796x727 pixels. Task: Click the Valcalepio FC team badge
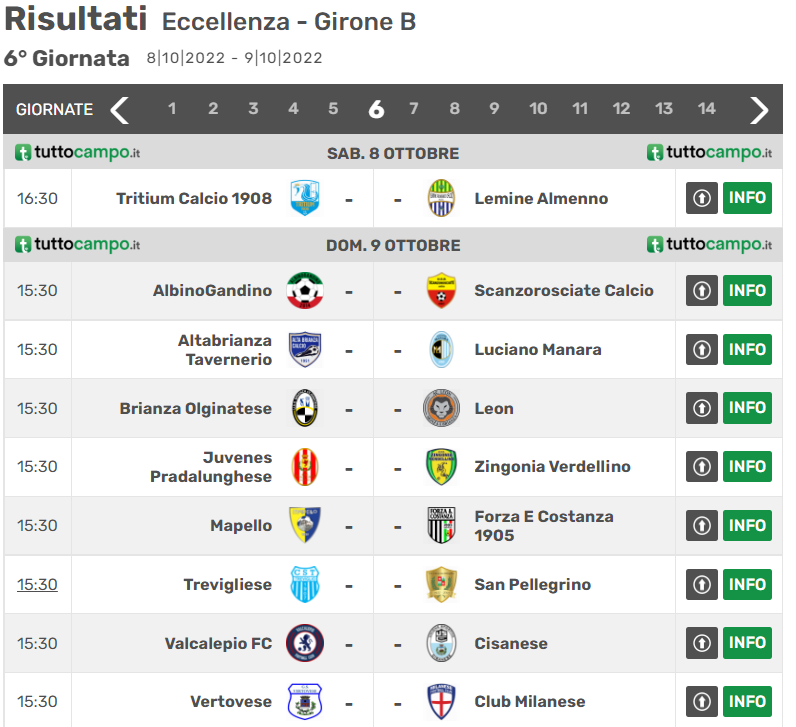pos(305,643)
